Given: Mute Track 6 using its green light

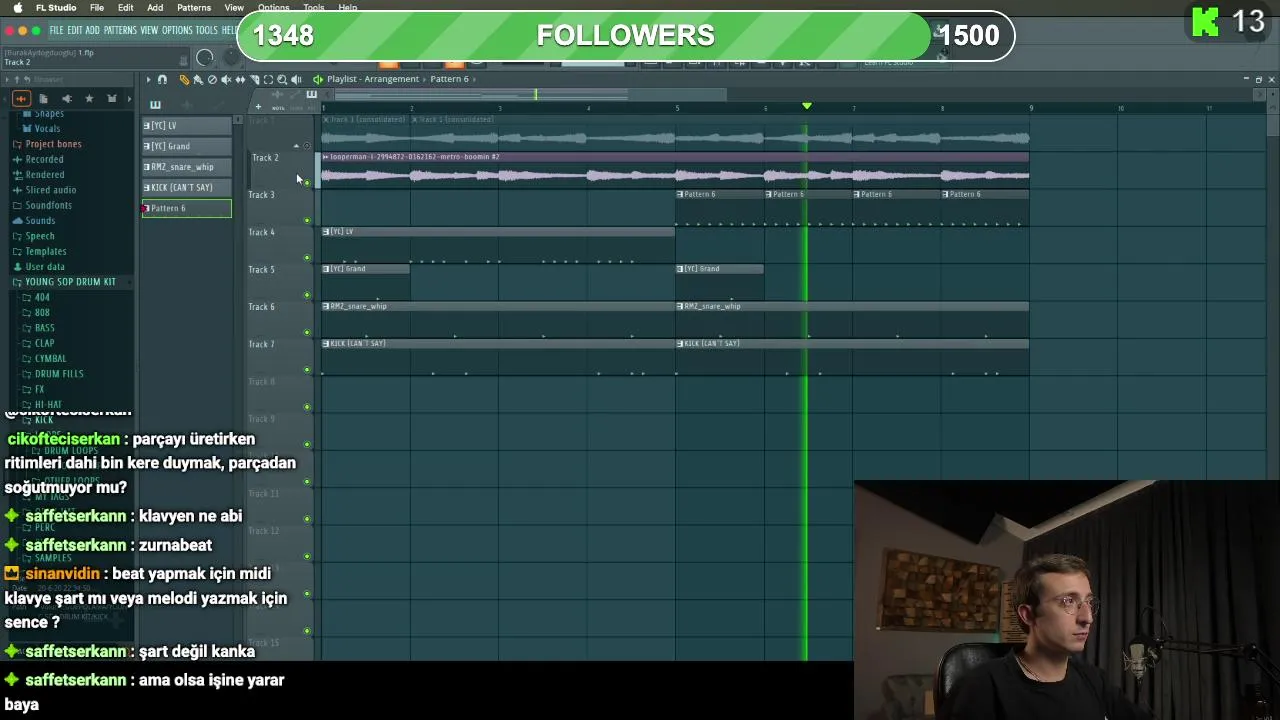Looking at the screenshot, I should (307, 332).
